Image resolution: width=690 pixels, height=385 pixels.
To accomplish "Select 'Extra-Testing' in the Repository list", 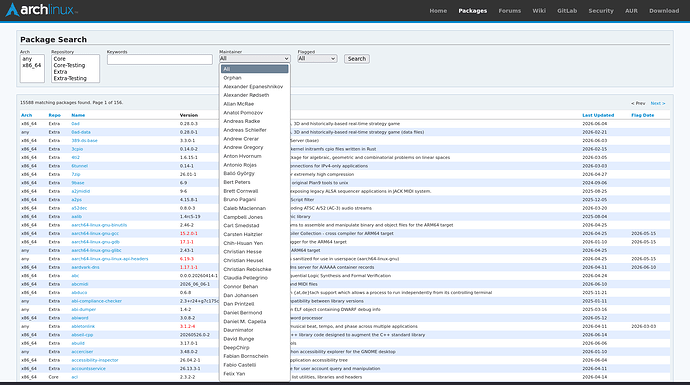I will click(x=75, y=78).
